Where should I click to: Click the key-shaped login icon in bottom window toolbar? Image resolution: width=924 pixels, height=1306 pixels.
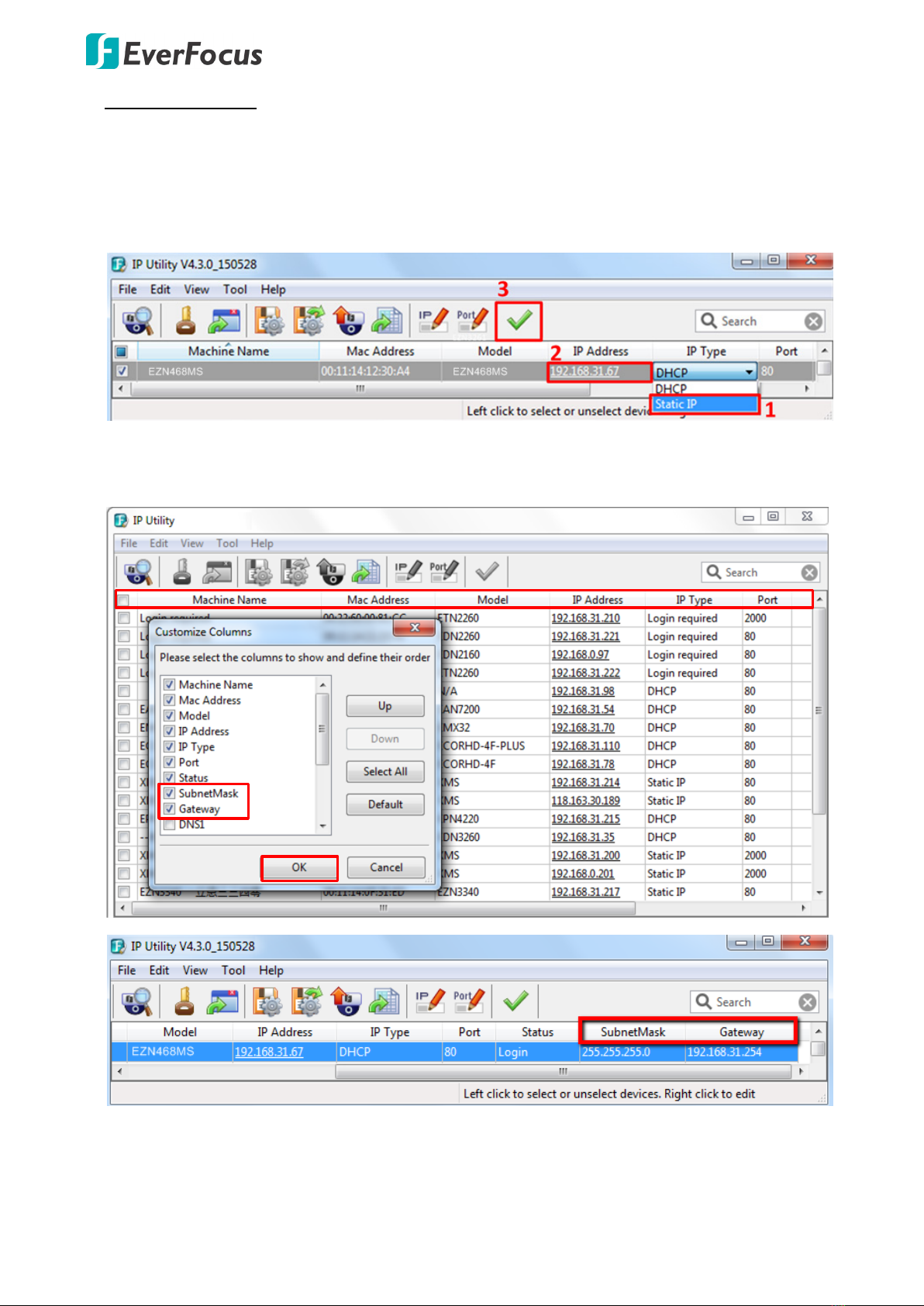pyautogui.click(x=184, y=1001)
